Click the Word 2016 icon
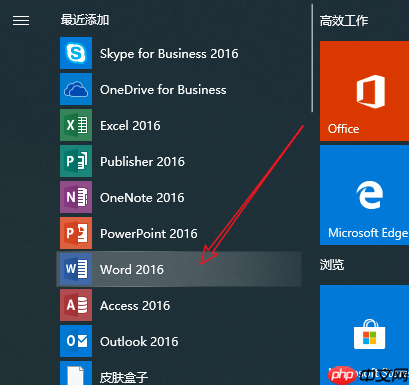 76,269
